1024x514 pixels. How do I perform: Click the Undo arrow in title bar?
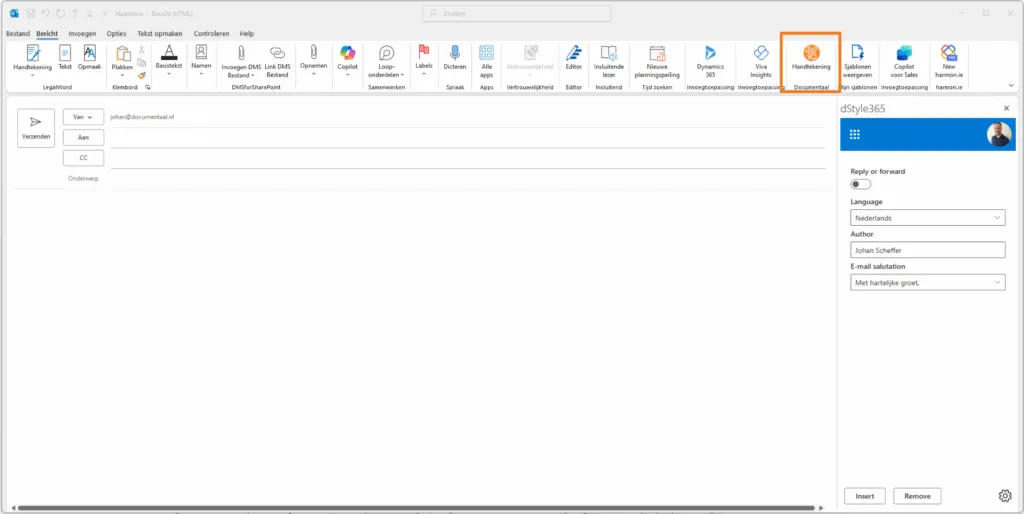45,13
